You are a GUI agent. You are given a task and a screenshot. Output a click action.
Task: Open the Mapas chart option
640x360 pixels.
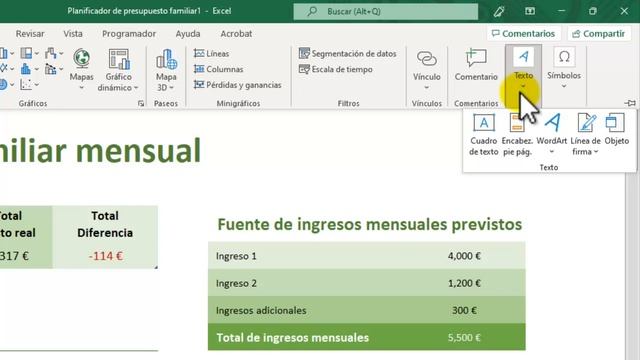click(x=82, y=69)
